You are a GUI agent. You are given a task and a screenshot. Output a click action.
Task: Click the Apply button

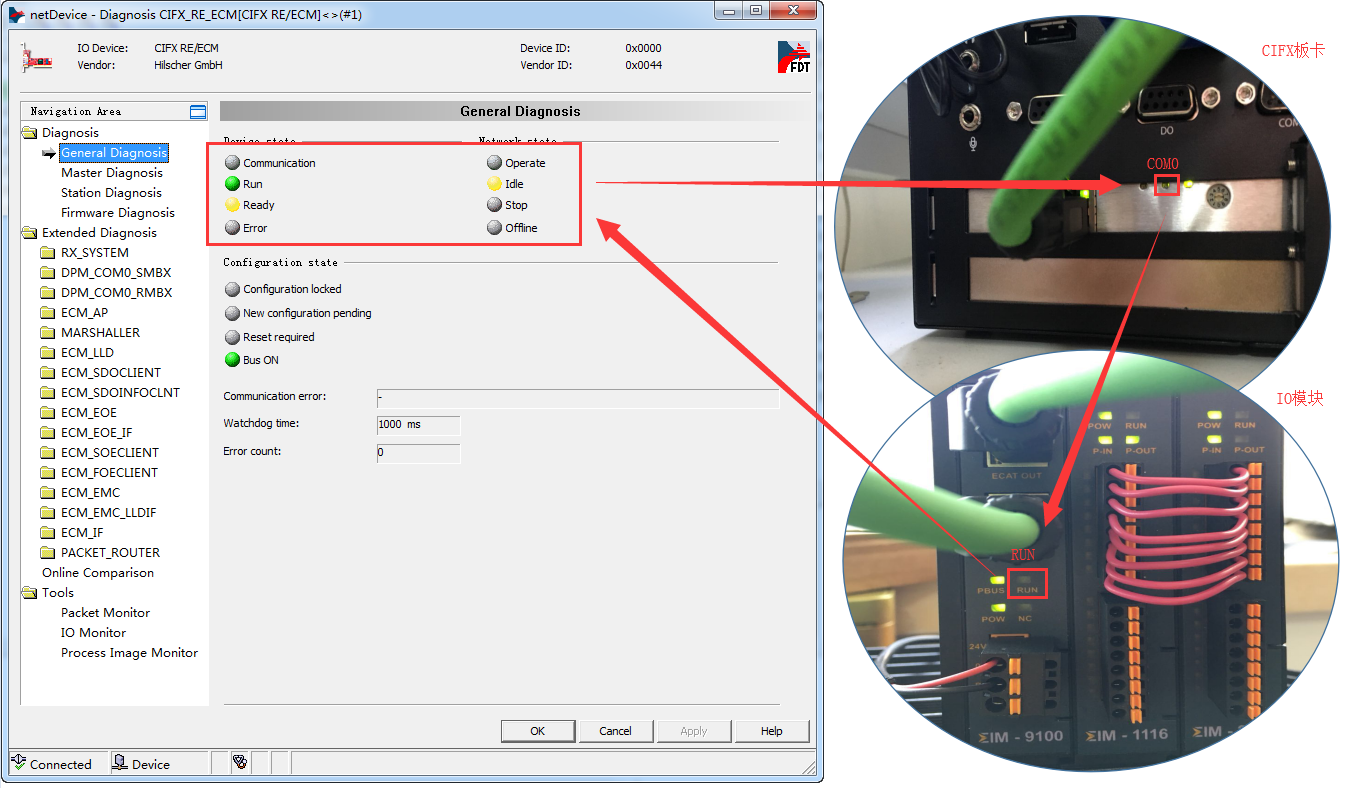pyautogui.click(x=694, y=731)
